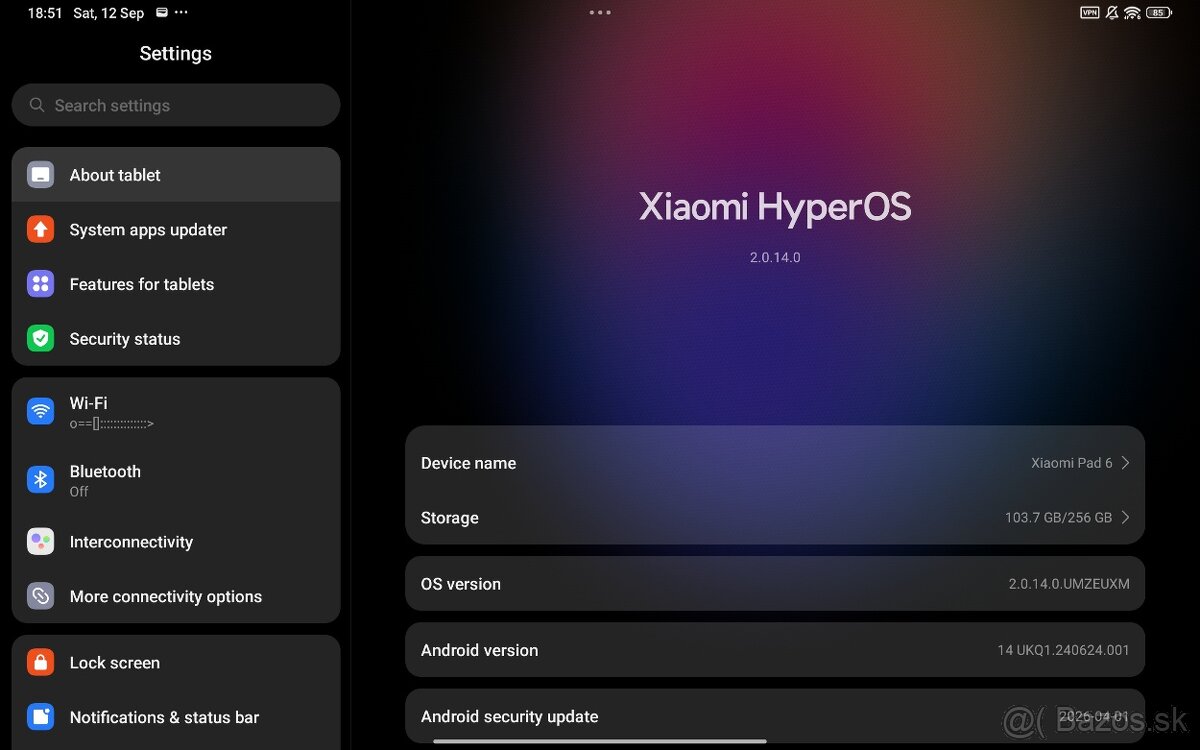Tap the 2.0.14.0.UMZEUXM value
Screen dimensions: 1200x750
click(x=1069, y=584)
